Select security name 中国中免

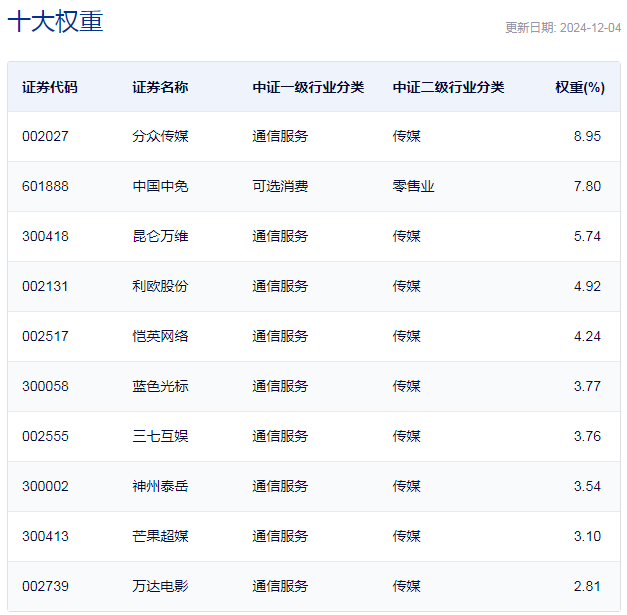pyautogui.click(x=160, y=186)
